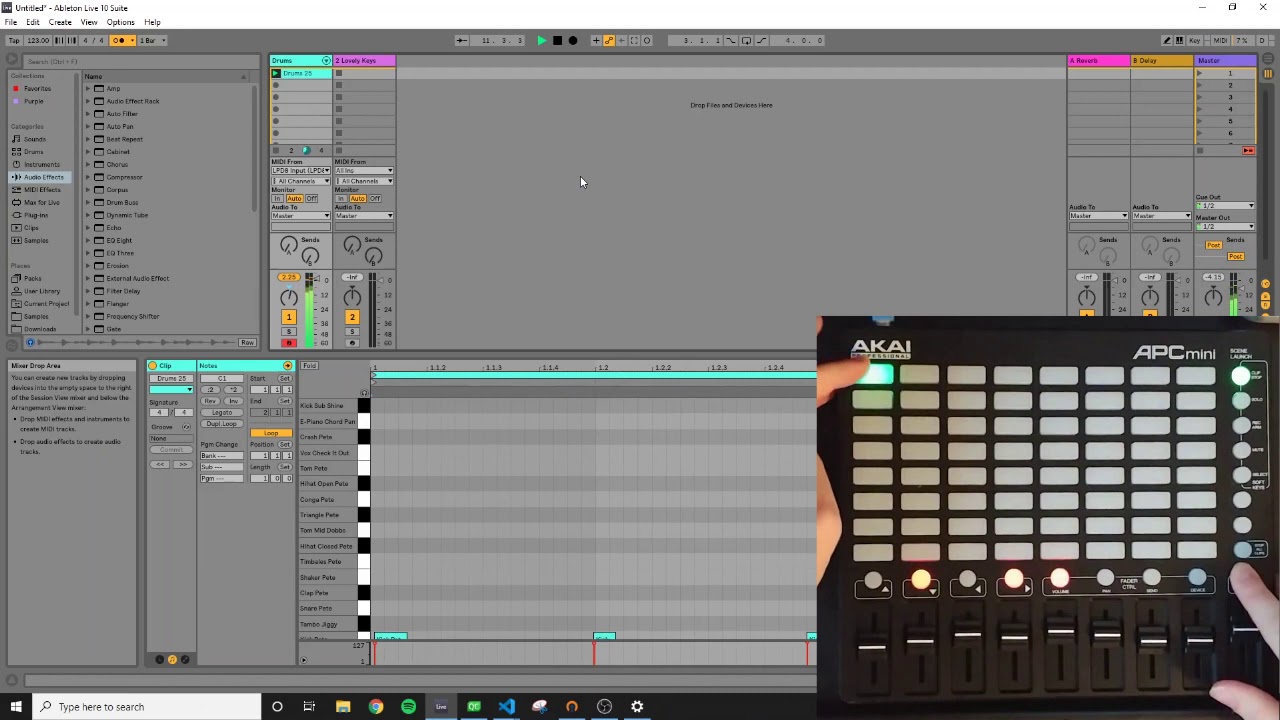Image resolution: width=1280 pixels, height=720 pixels.
Task: Toggle Automation Arm in the transport bar
Action: 608,40
